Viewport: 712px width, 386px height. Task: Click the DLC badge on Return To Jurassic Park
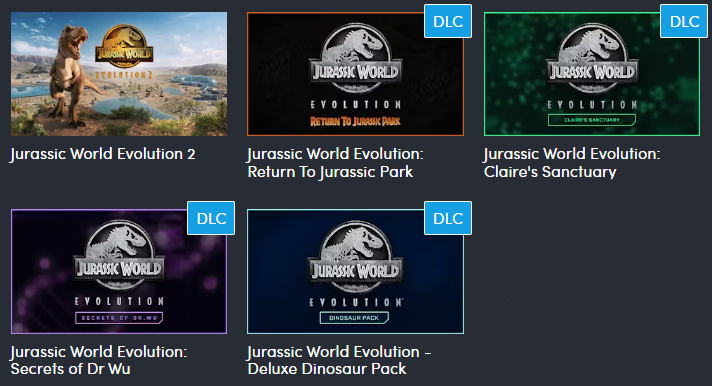[x=448, y=21]
